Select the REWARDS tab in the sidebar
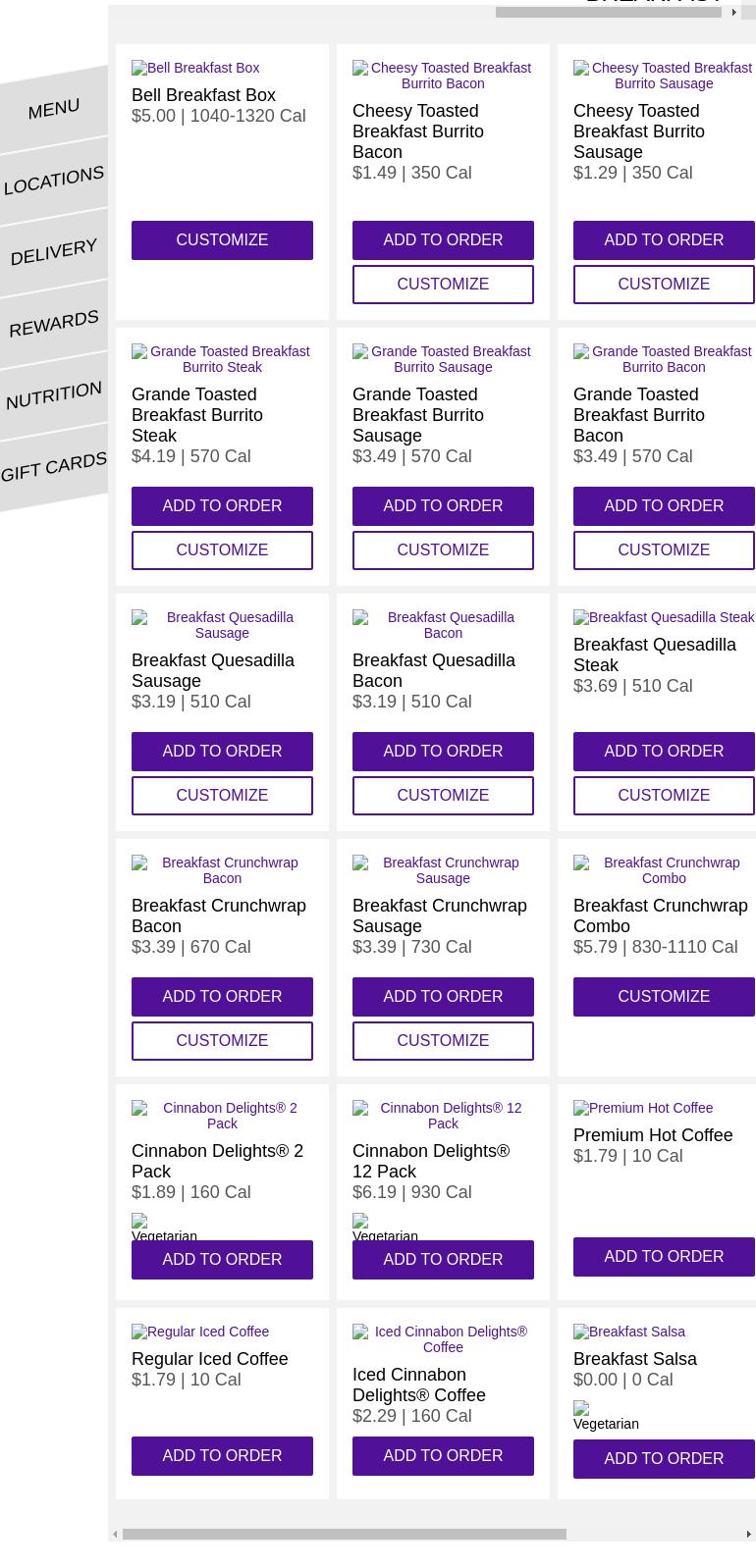This screenshot has width=756, height=1568. [53, 322]
